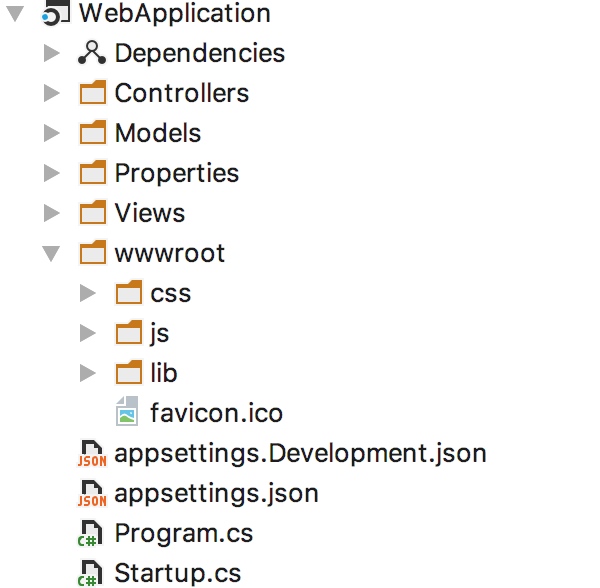The width and height of the screenshot is (600, 588).
Task: Collapse the wwwroot folder arrow
Action: click(52, 253)
